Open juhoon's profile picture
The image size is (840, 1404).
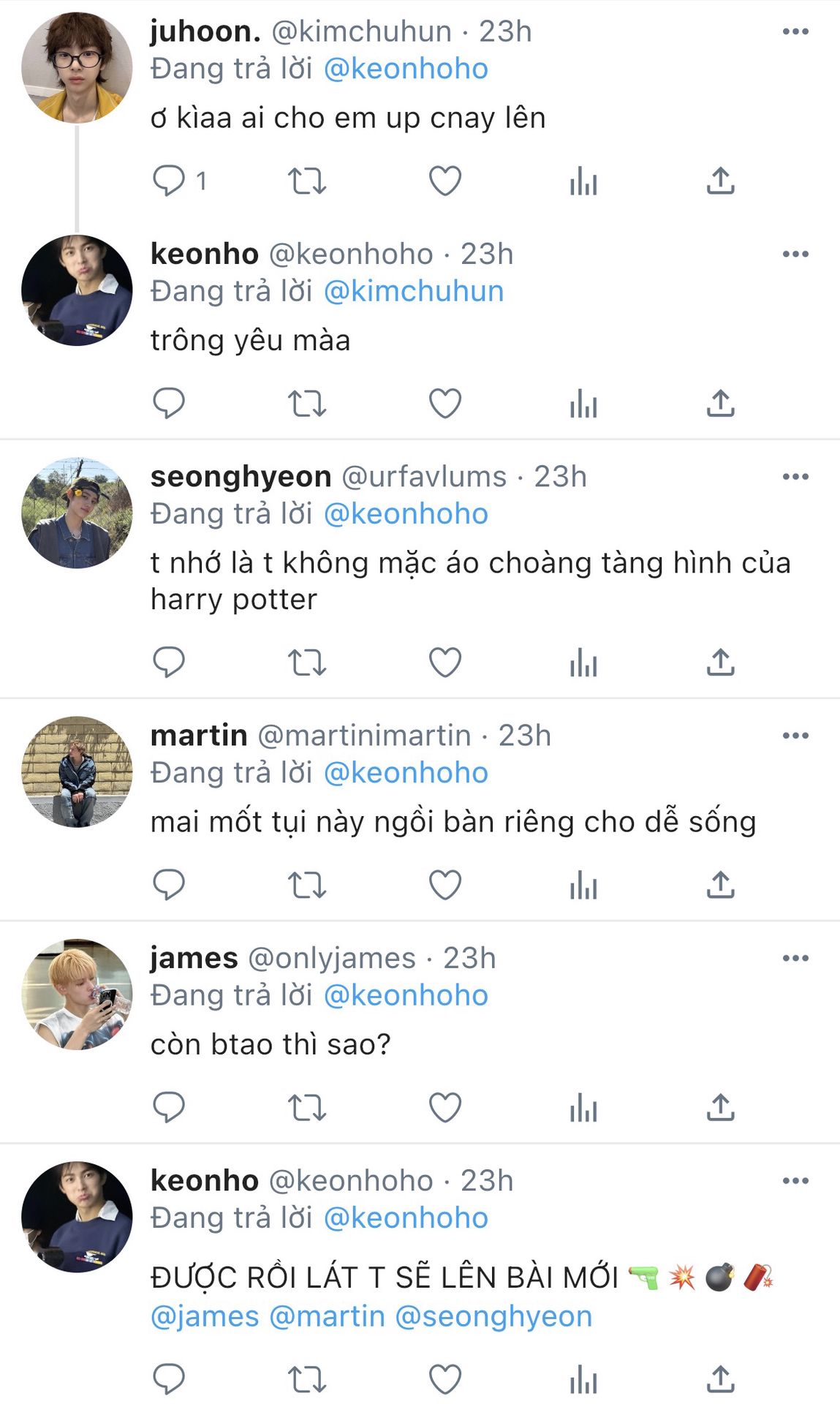[x=77, y=67]
